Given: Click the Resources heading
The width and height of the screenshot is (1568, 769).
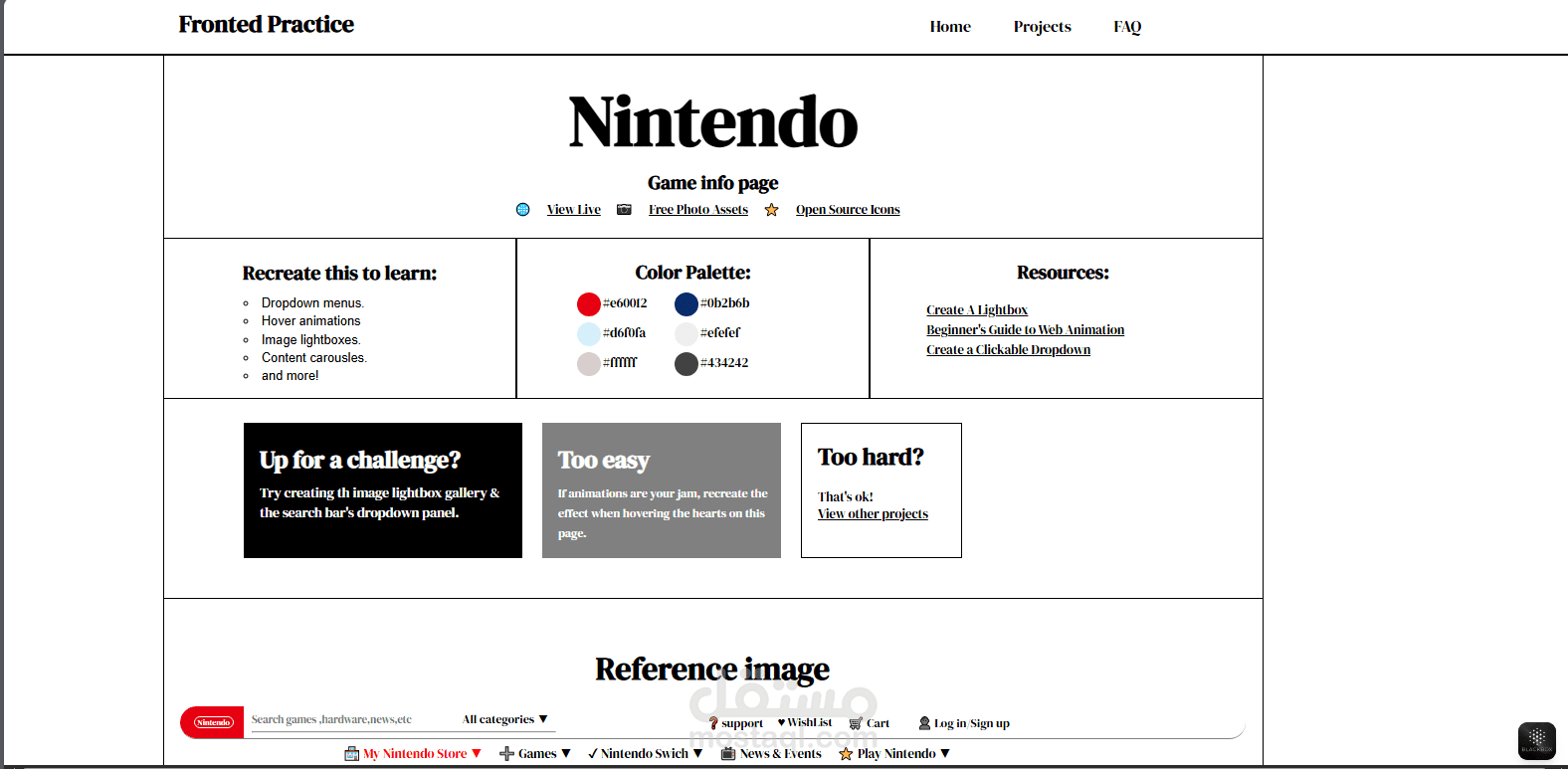Looking at the screenshot, I should 1063,273.
